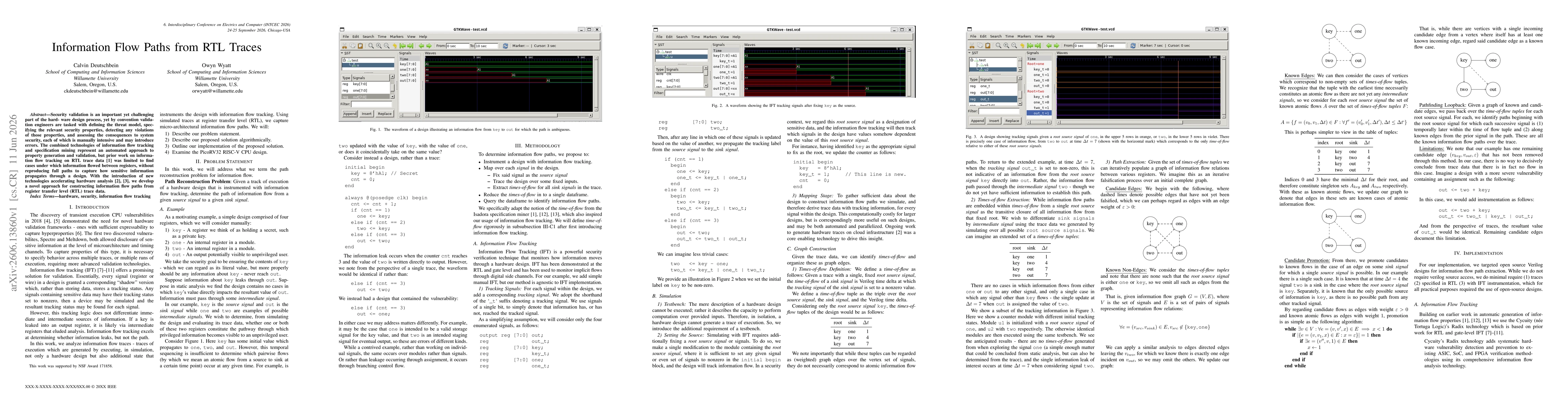The image size is (1568, 406).
Task: Click Zoom Fit icon in Fig. 3 GTKWave
Action: (998, 46)
